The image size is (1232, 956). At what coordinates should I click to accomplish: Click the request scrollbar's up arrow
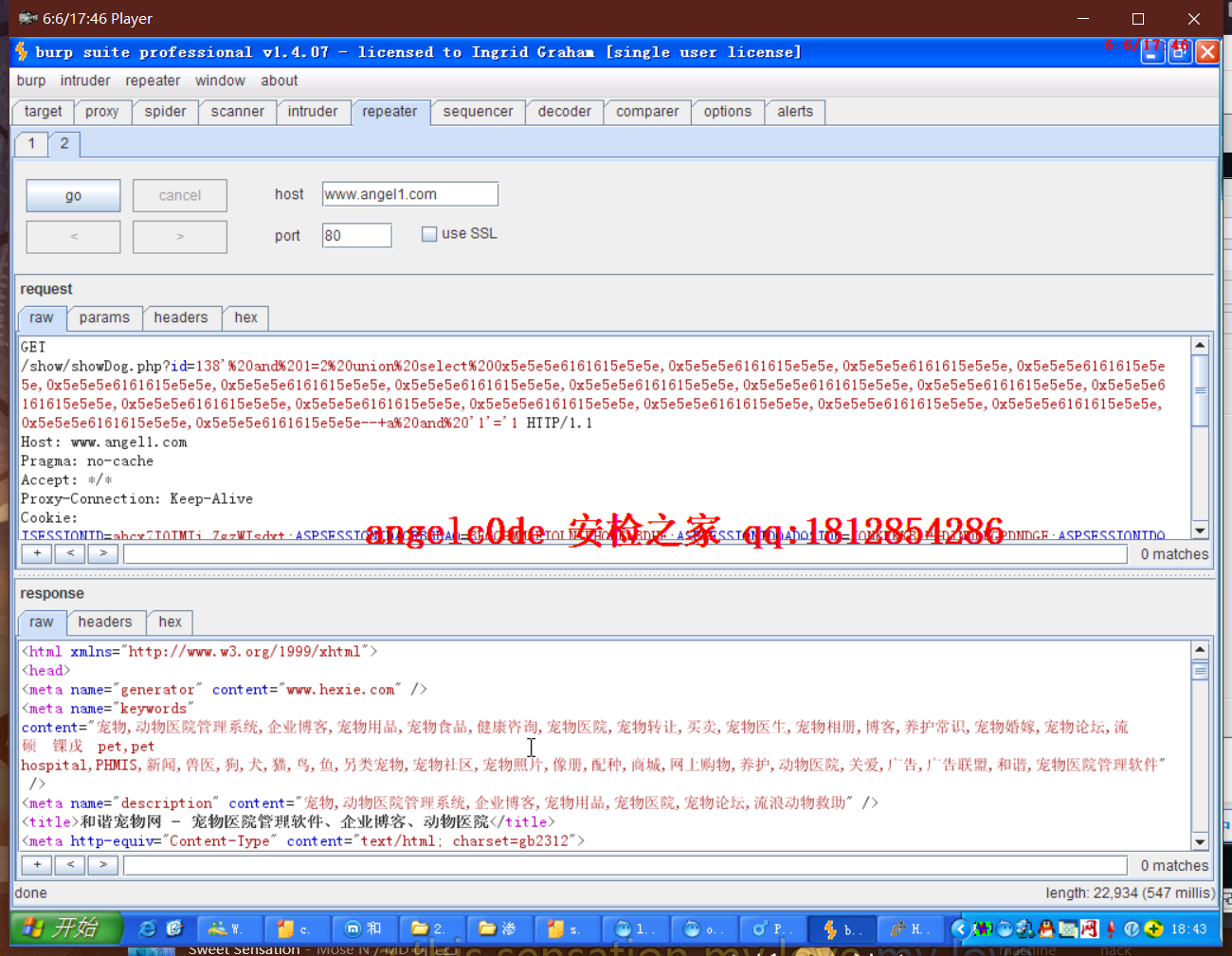point(1200,346)
